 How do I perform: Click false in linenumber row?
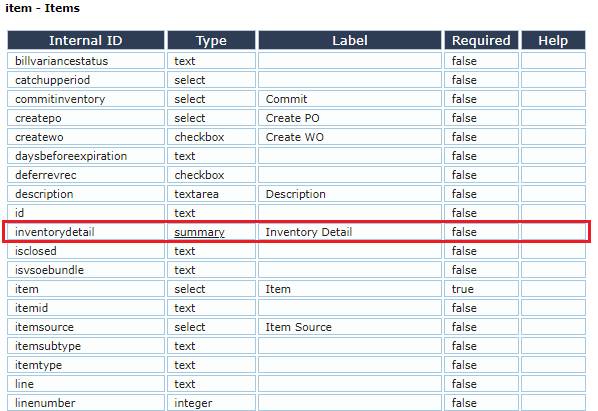[x=481, y=403]
